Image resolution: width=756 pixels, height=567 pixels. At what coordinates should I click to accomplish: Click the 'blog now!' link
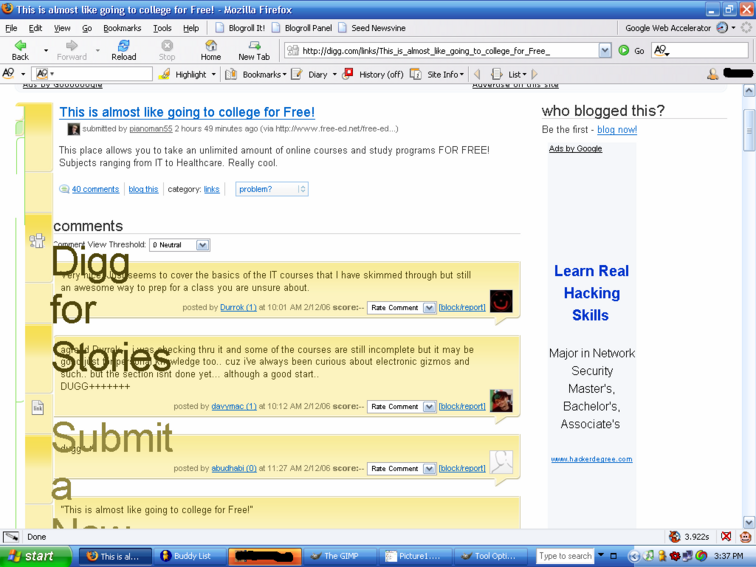click(617, 130)
